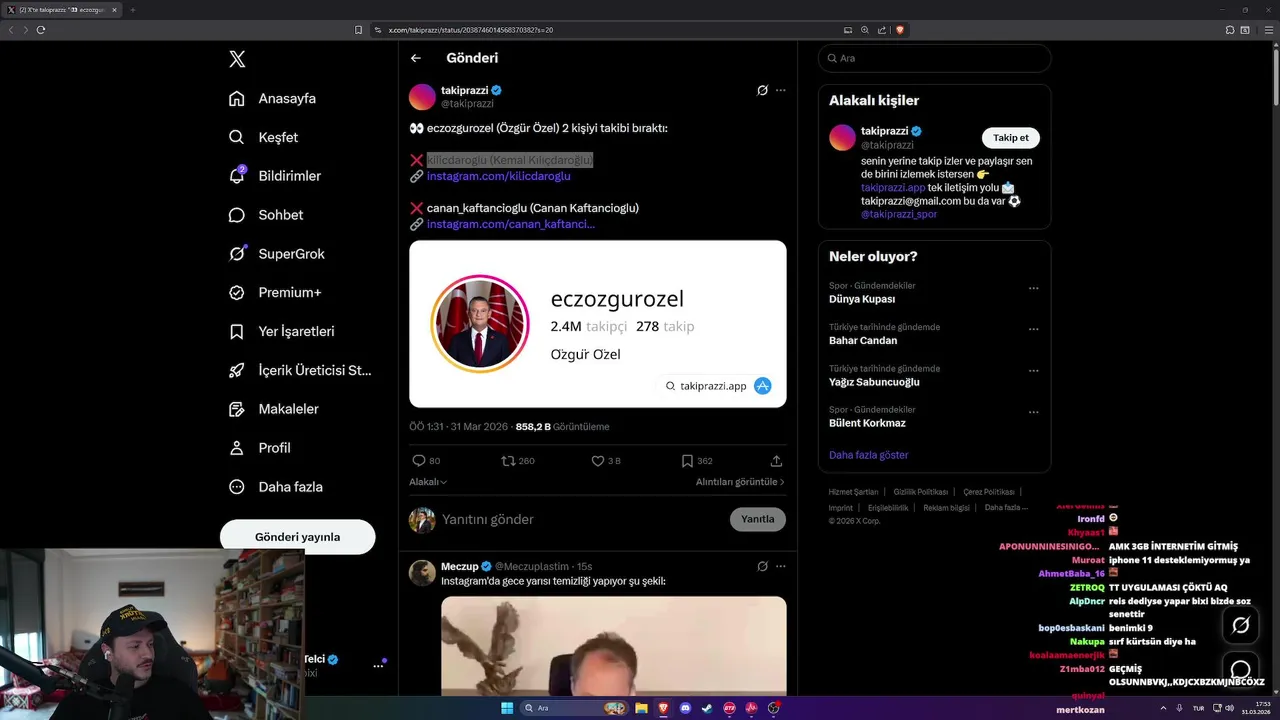This screenshot has width=1280, height=720.
Task: Open SuperGrok from the sidebar
Action: 276,254
